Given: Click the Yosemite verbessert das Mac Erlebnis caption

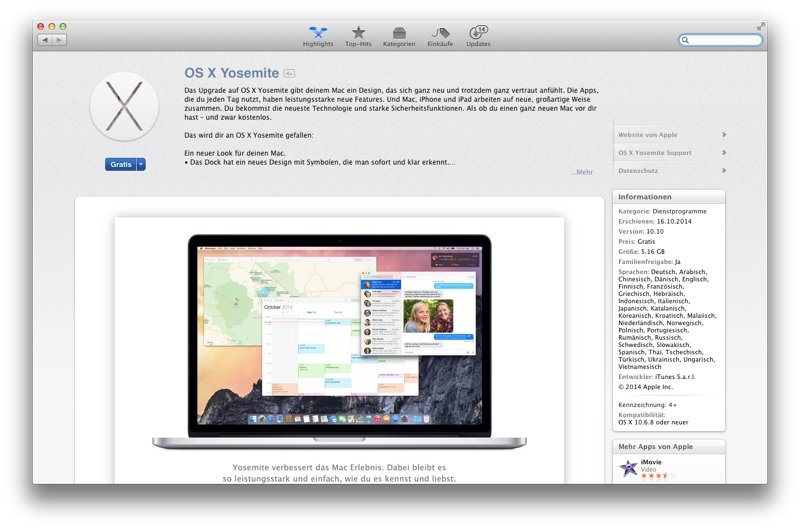Looking at the screenshot, I should 339,473.
